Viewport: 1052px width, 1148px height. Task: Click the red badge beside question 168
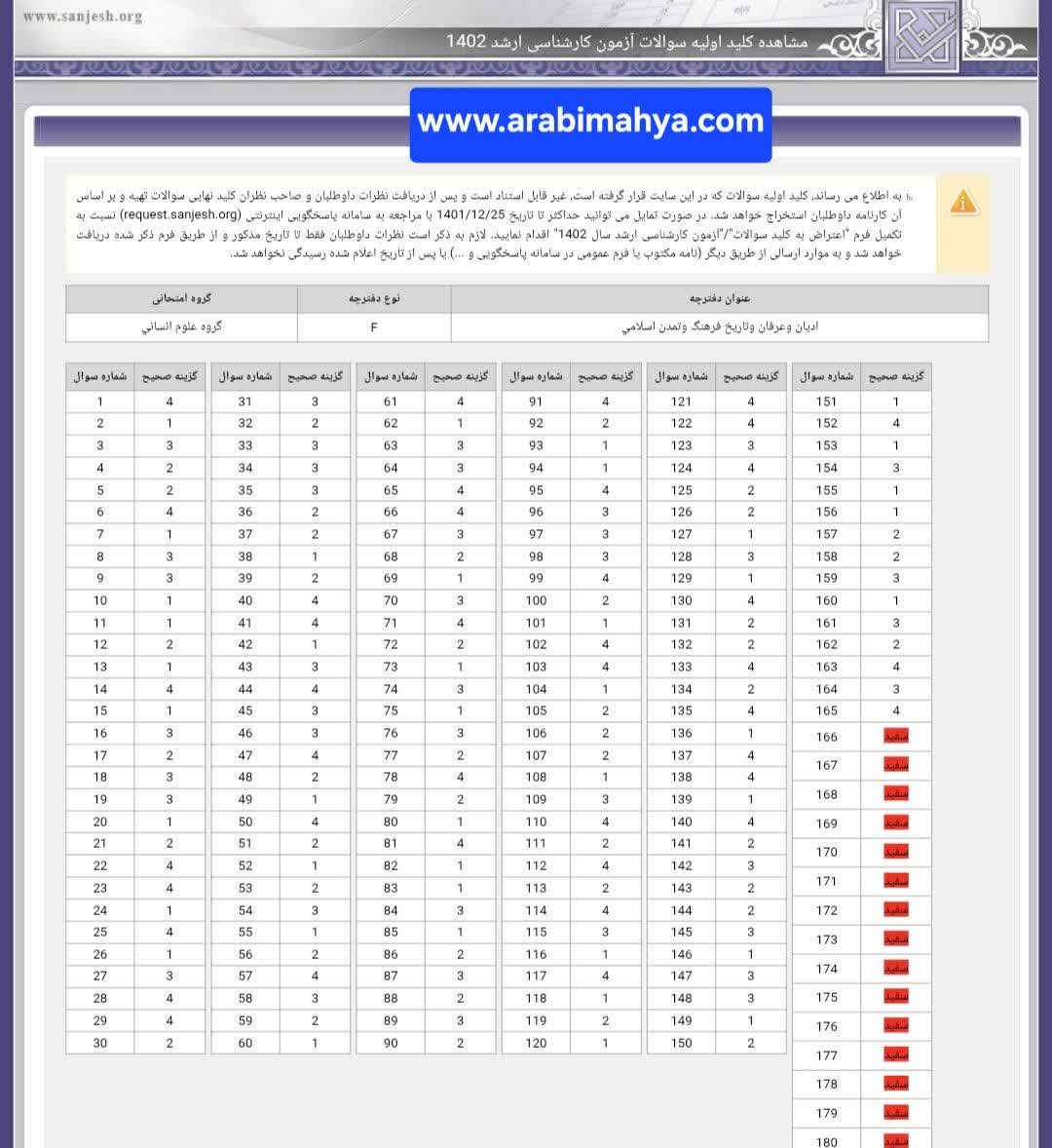point(895,794)
